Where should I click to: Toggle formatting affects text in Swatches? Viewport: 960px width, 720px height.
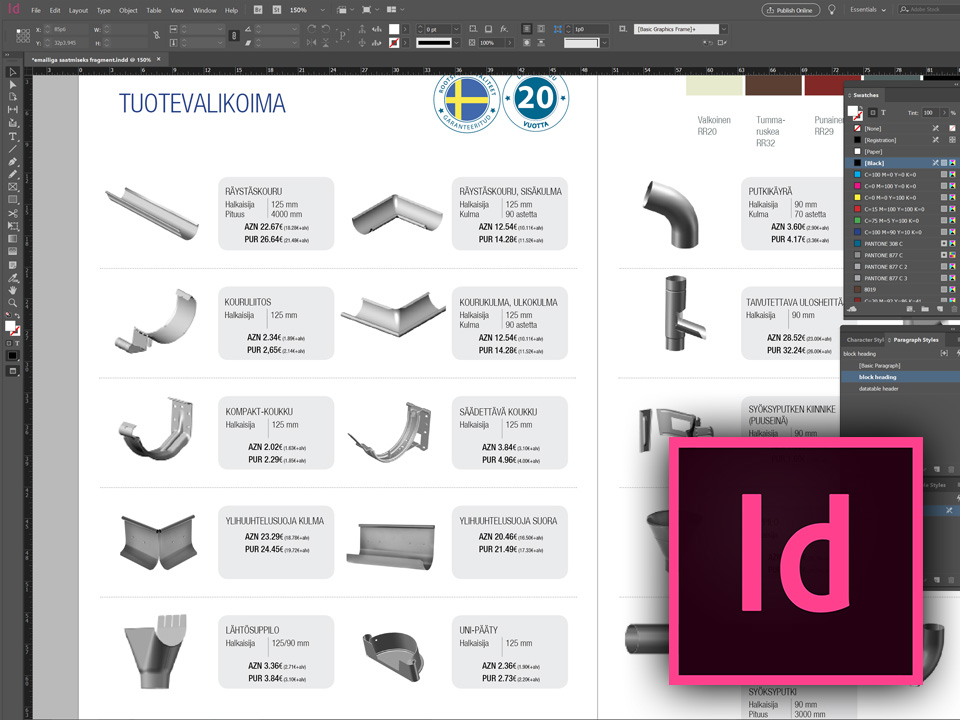883,113
